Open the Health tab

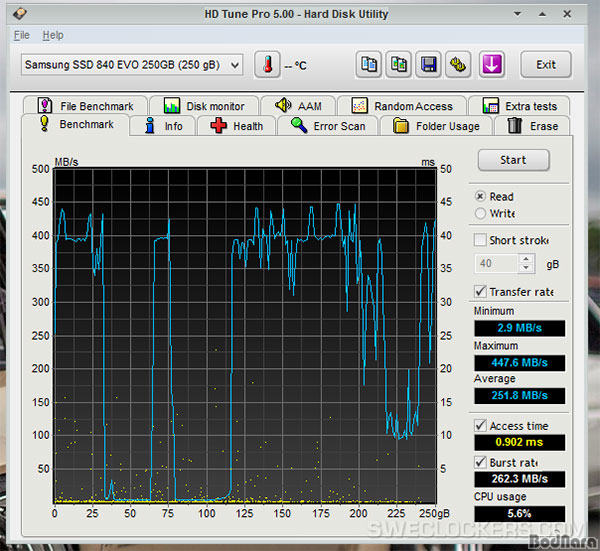point(236,126)
